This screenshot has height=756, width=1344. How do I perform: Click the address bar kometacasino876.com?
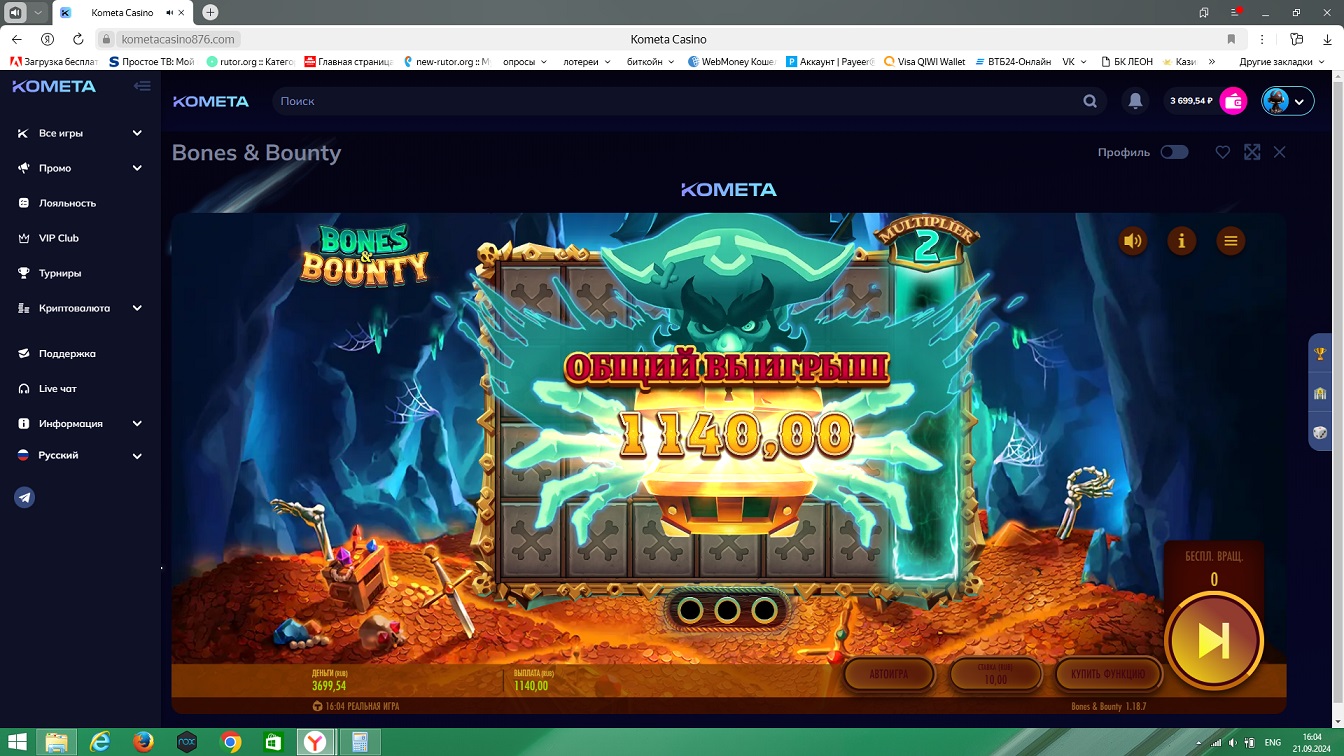click(178, 39)
